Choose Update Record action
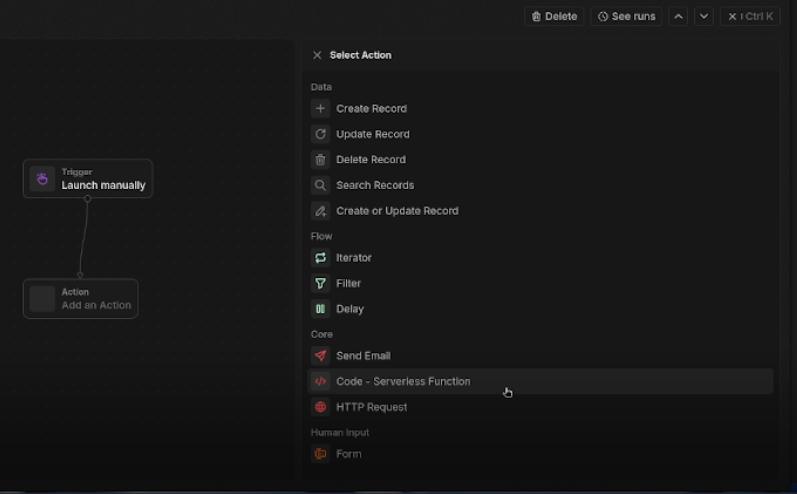797x494 pixels. [x=541, y=134]
